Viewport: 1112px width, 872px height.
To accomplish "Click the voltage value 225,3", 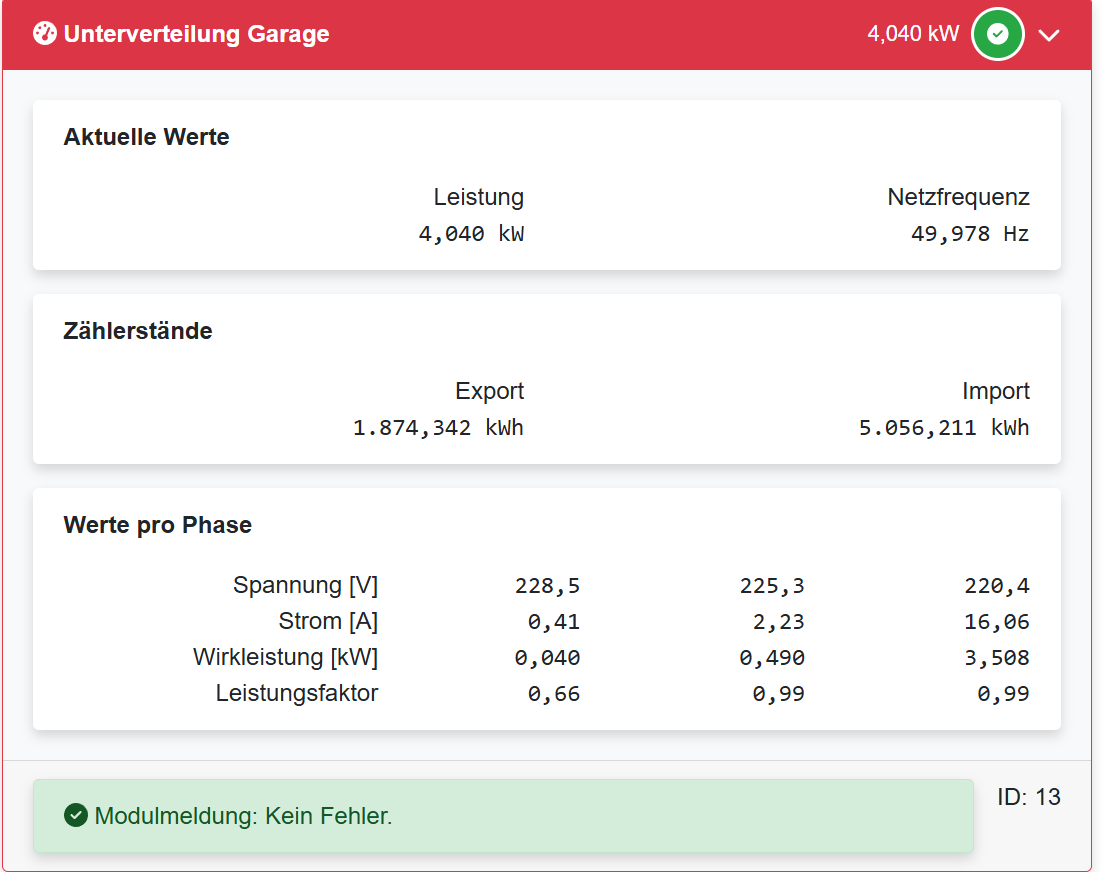I will pyautogui.click(x=771, y=586).
